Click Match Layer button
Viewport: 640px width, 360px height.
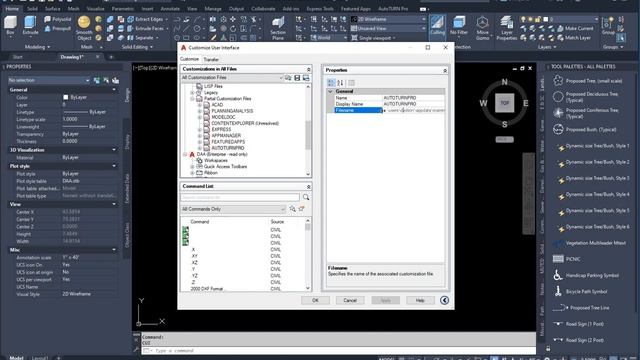[574, 38]
